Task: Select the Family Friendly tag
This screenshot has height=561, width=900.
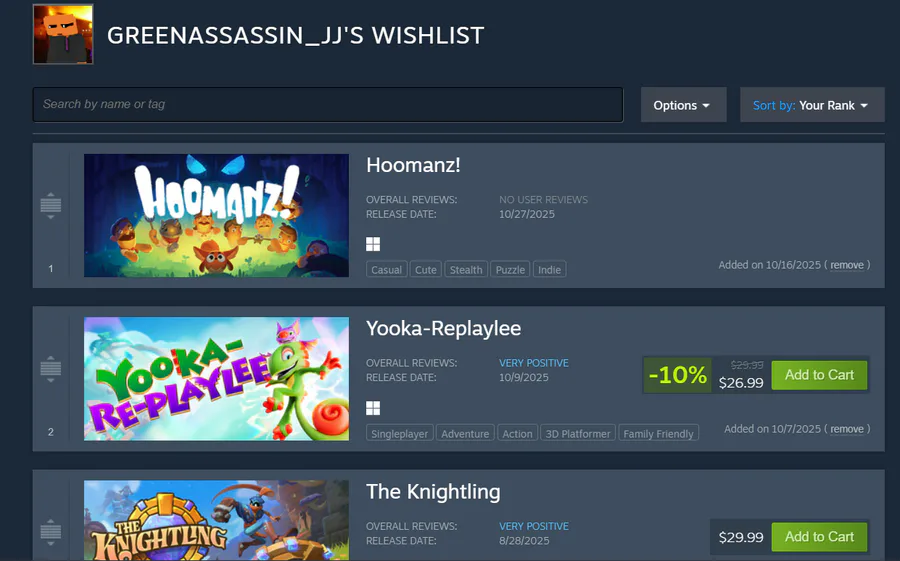Action: pyautogui.click(x=658, y=434)
